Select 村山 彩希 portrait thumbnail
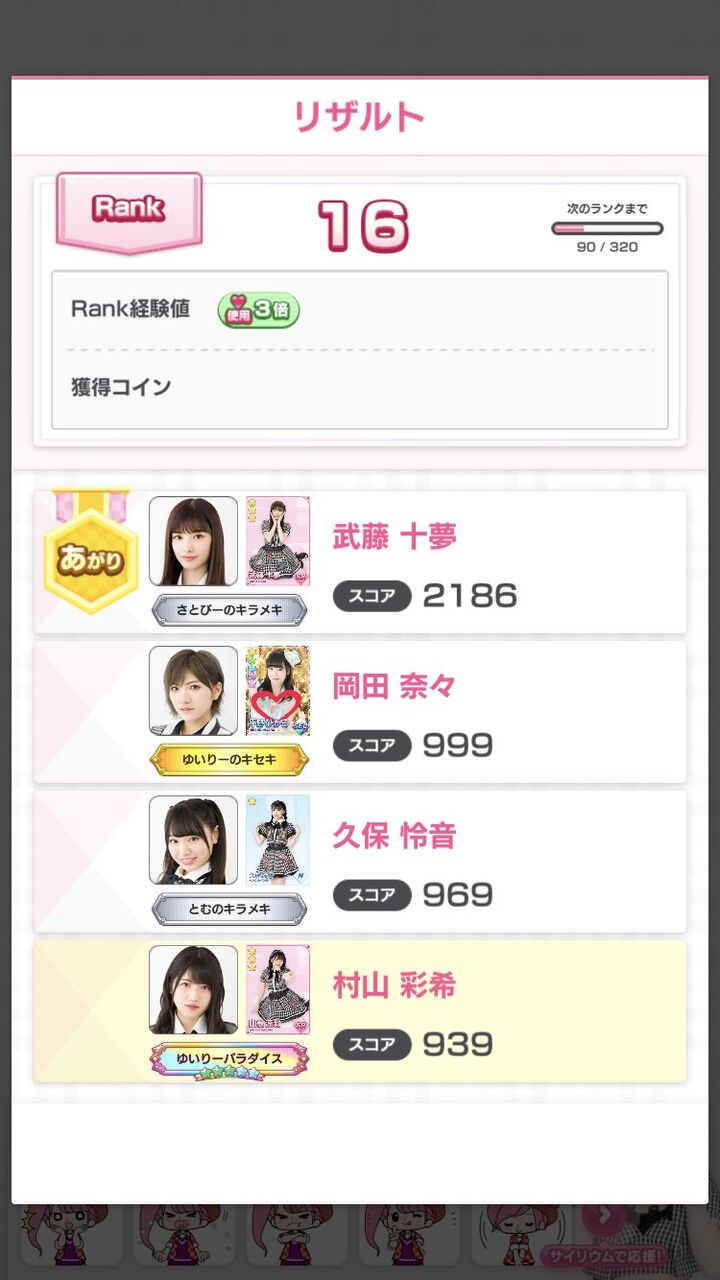Viewport: 720px width, 1280px height. pyautogui.click(x=194, y=990)
